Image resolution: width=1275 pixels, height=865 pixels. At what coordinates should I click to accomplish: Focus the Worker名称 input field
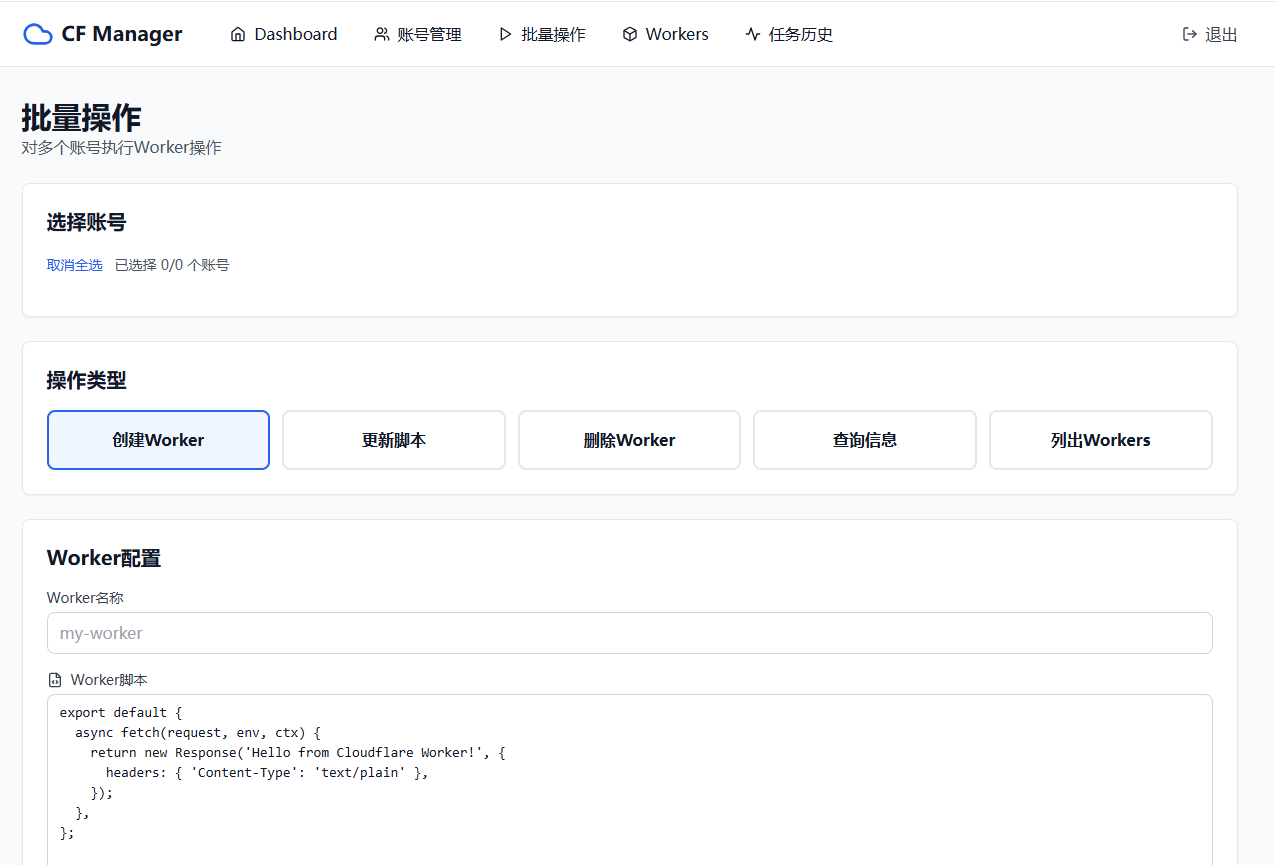630,633
